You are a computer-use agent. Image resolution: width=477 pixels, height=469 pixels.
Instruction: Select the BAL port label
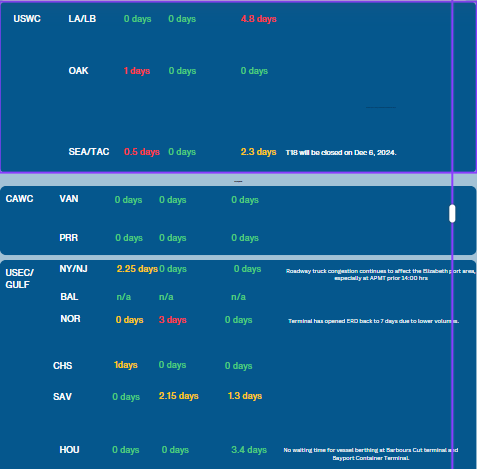(69, 297)
